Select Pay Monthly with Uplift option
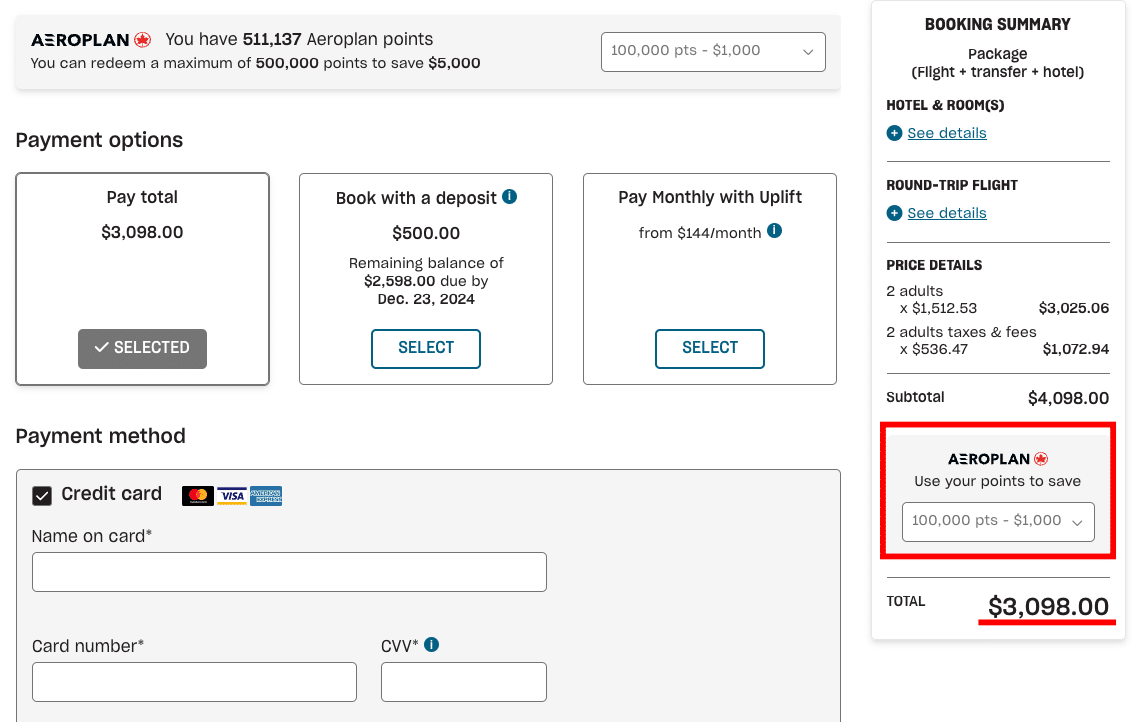Screen dimensions: 1140x722 (710, 348)
